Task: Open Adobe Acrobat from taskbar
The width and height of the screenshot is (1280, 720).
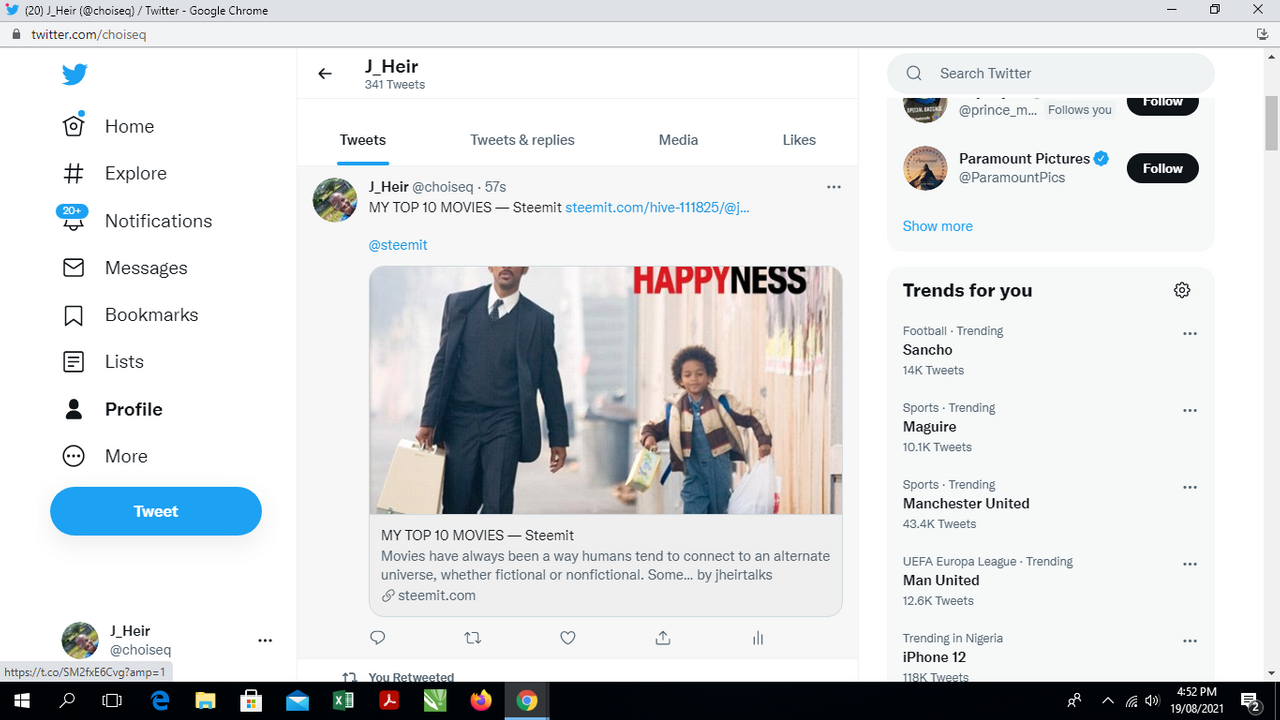Action: tap(389, 701)
